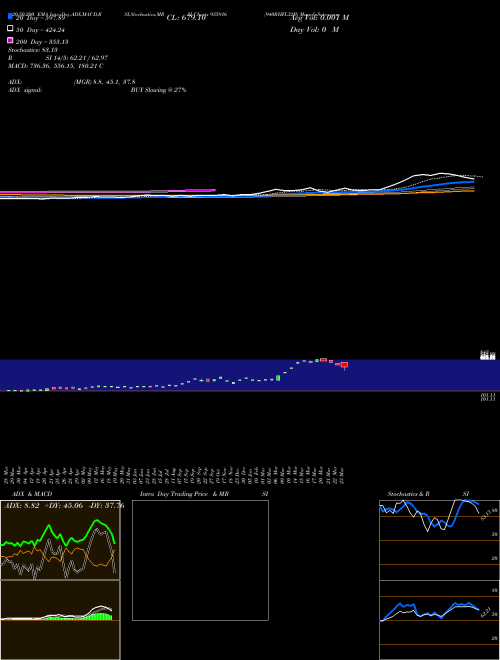Click the '(MGR) 8.8, 45.1, 37.8' ADX values

coord(105,82)
